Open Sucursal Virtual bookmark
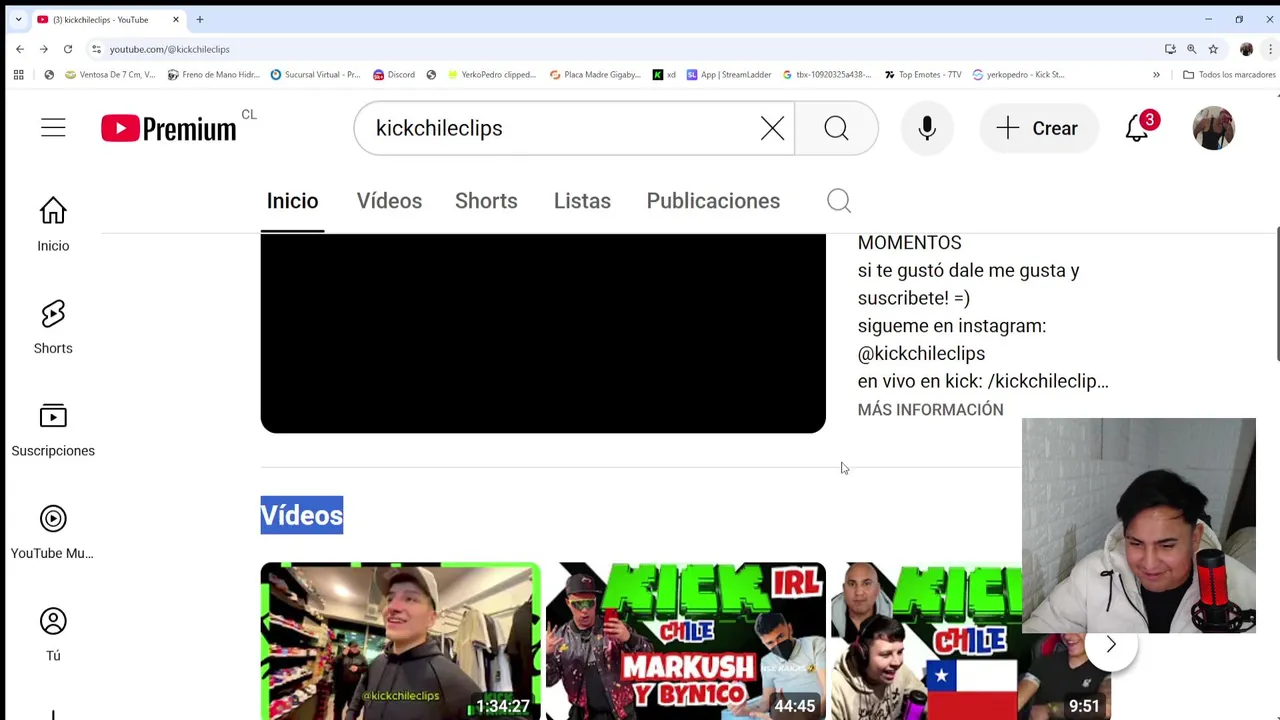1280x720 pixels. [315, 74]
